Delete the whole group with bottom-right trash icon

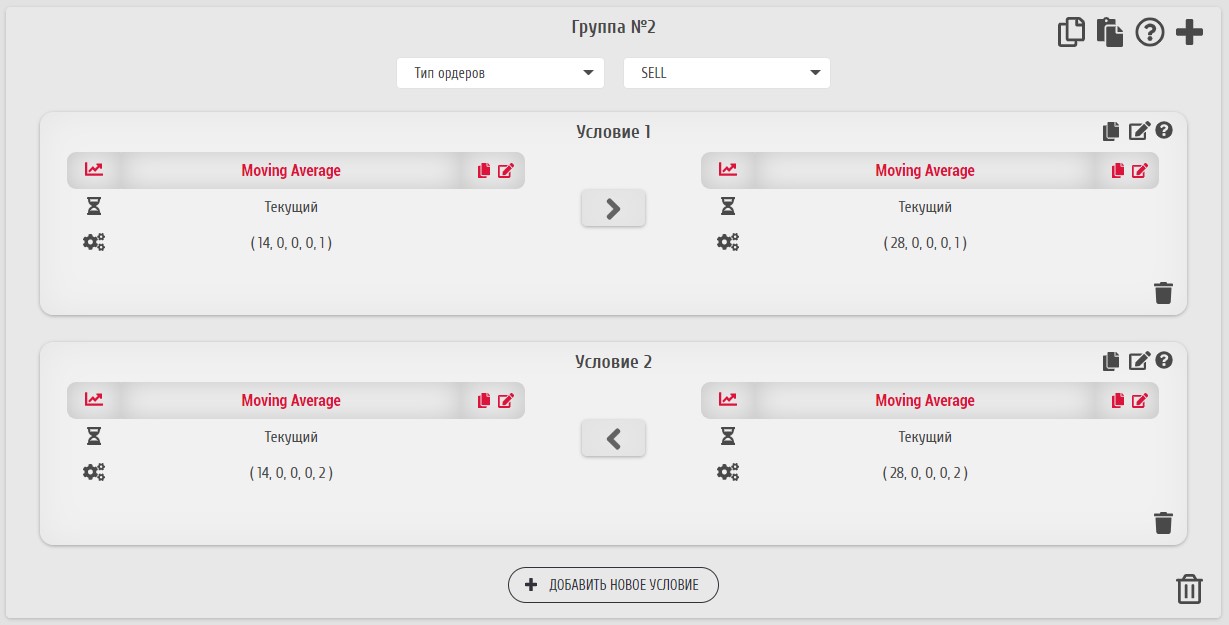[x=1189, y=589]
